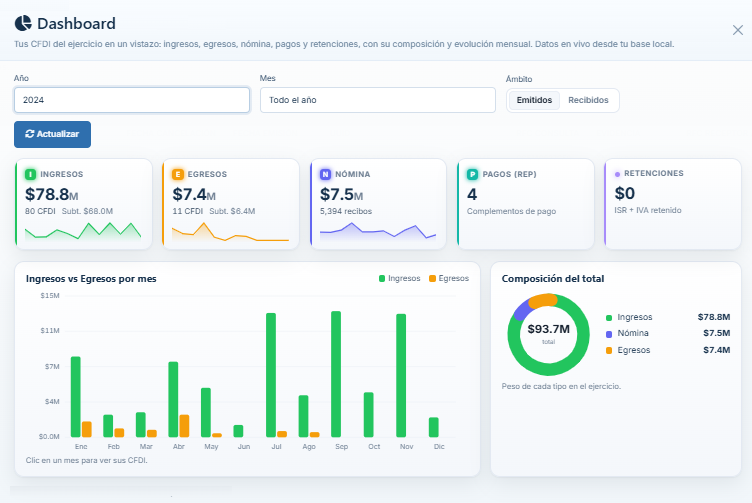Click the Actualizar button

pyautogui.click(x=52, y=134)
